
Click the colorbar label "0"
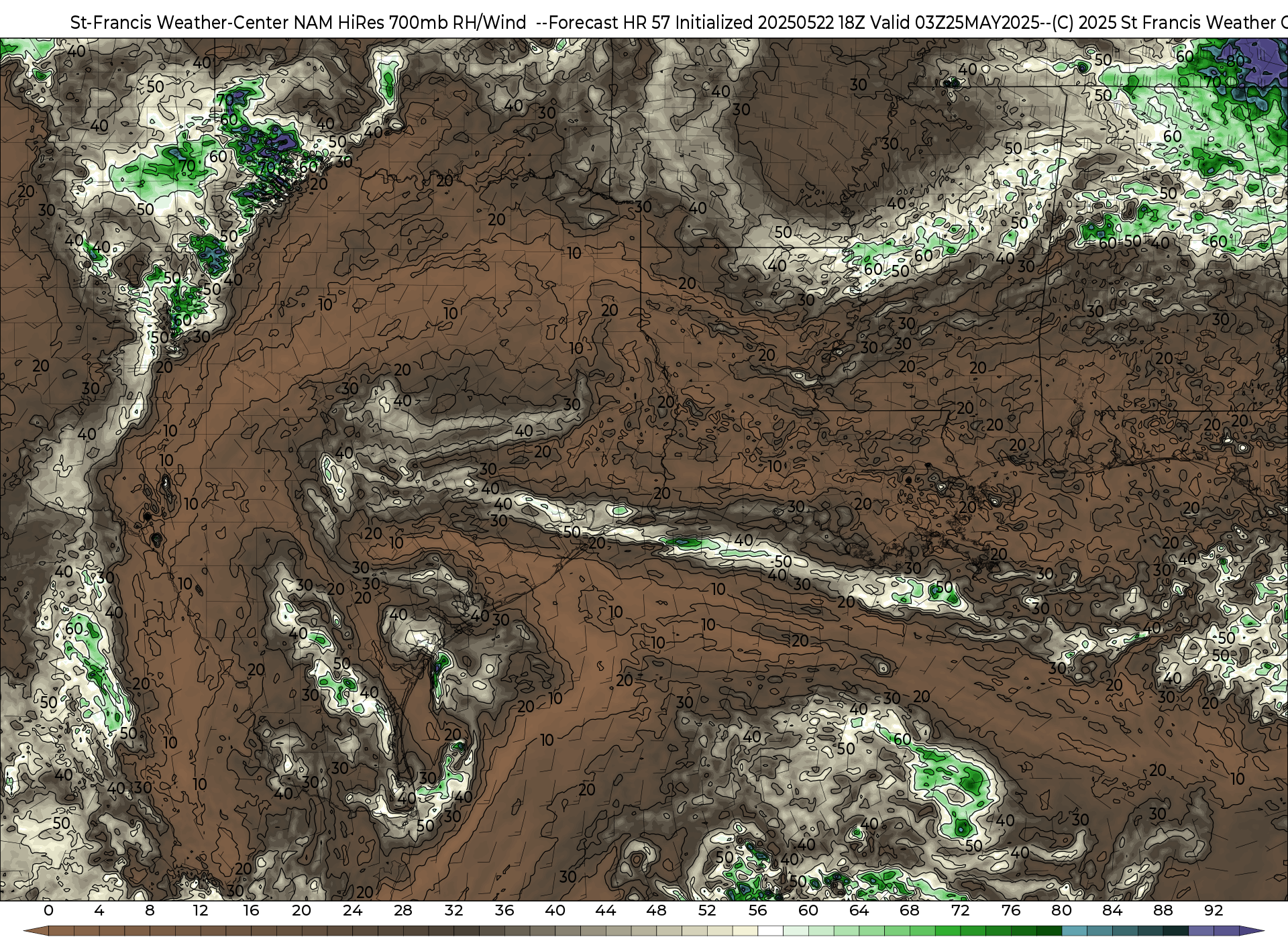click(48, 910)
